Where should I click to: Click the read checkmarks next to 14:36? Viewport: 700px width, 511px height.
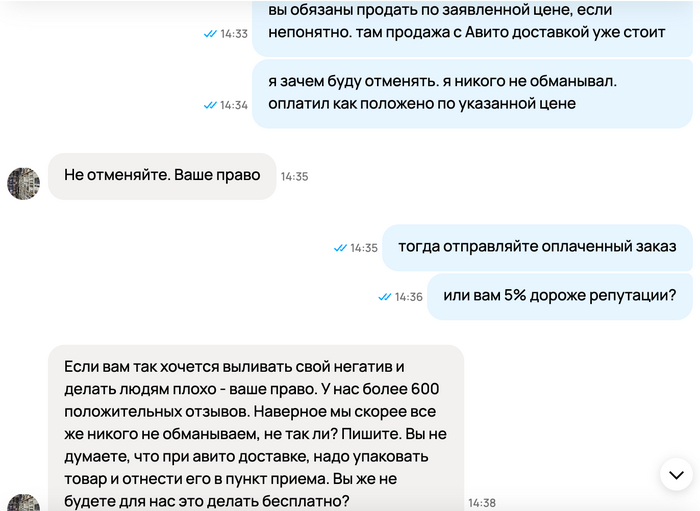[385, 297]
